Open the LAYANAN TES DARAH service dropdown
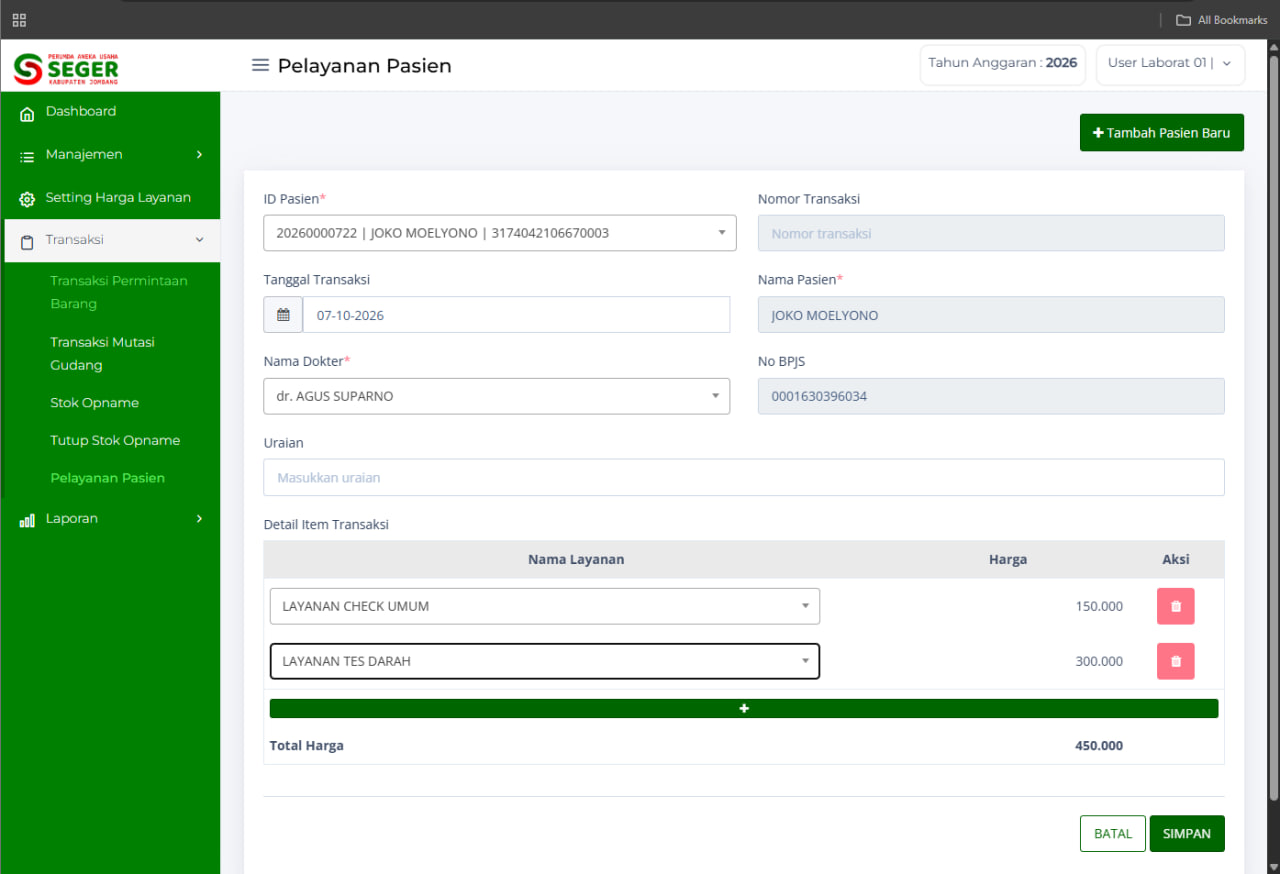Viewport: 1280px width, 874px height. coord(545,661)
